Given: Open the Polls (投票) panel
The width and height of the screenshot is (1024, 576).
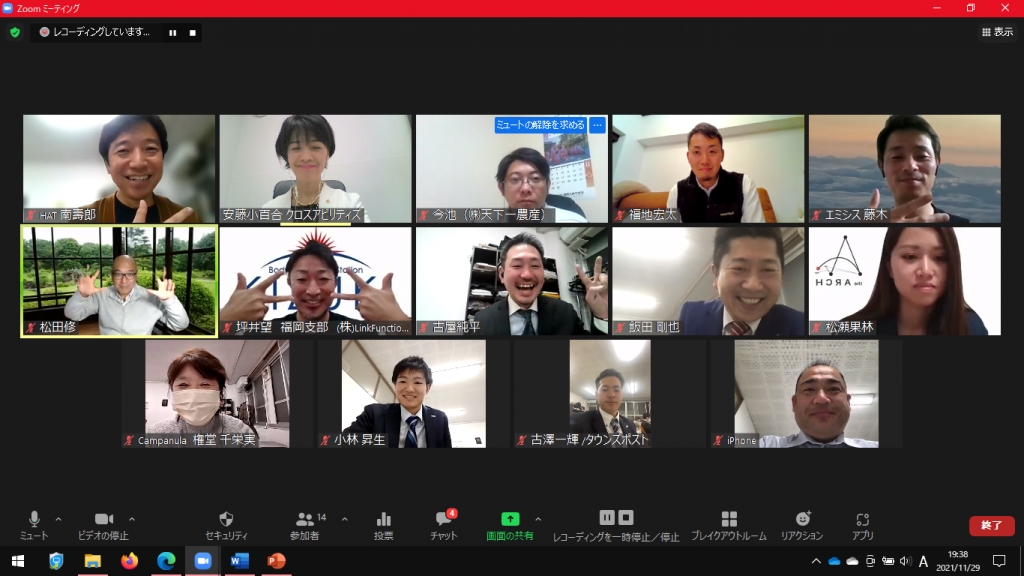Looking at the screenshot, I should tap(383, 524).
